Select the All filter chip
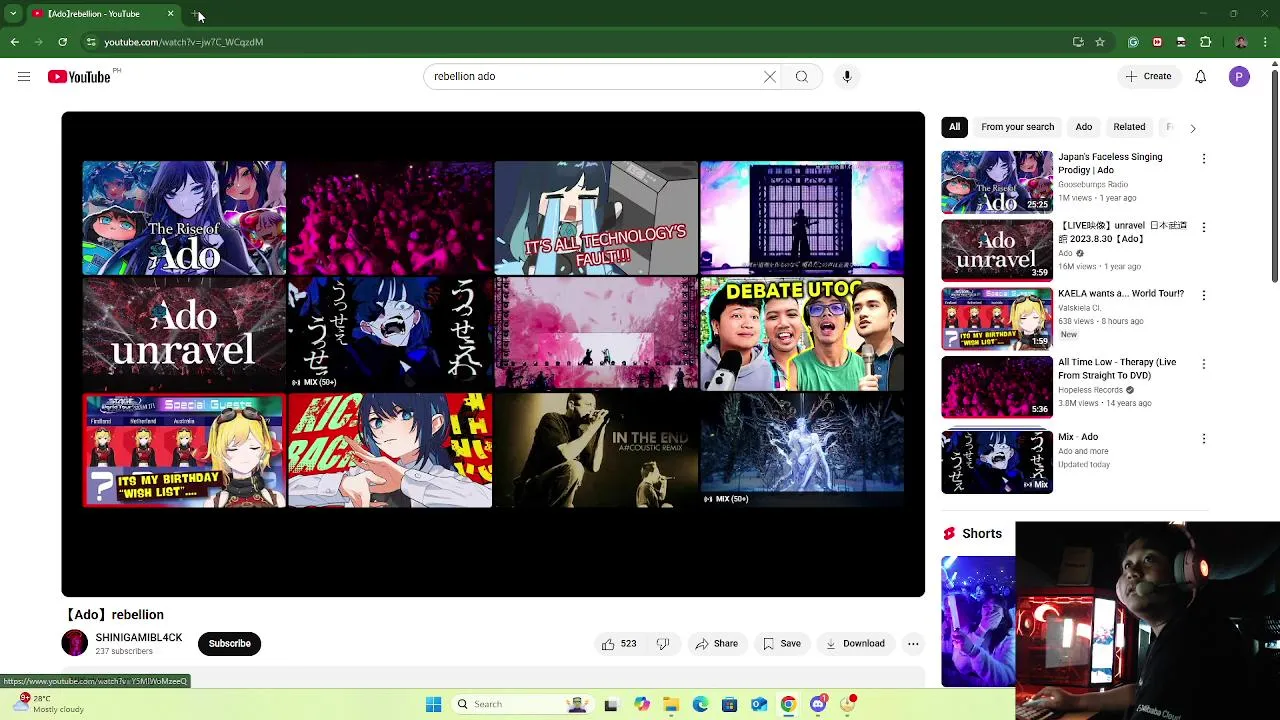The height and width of the screenshot is (720, 1280). click(954, 127)
